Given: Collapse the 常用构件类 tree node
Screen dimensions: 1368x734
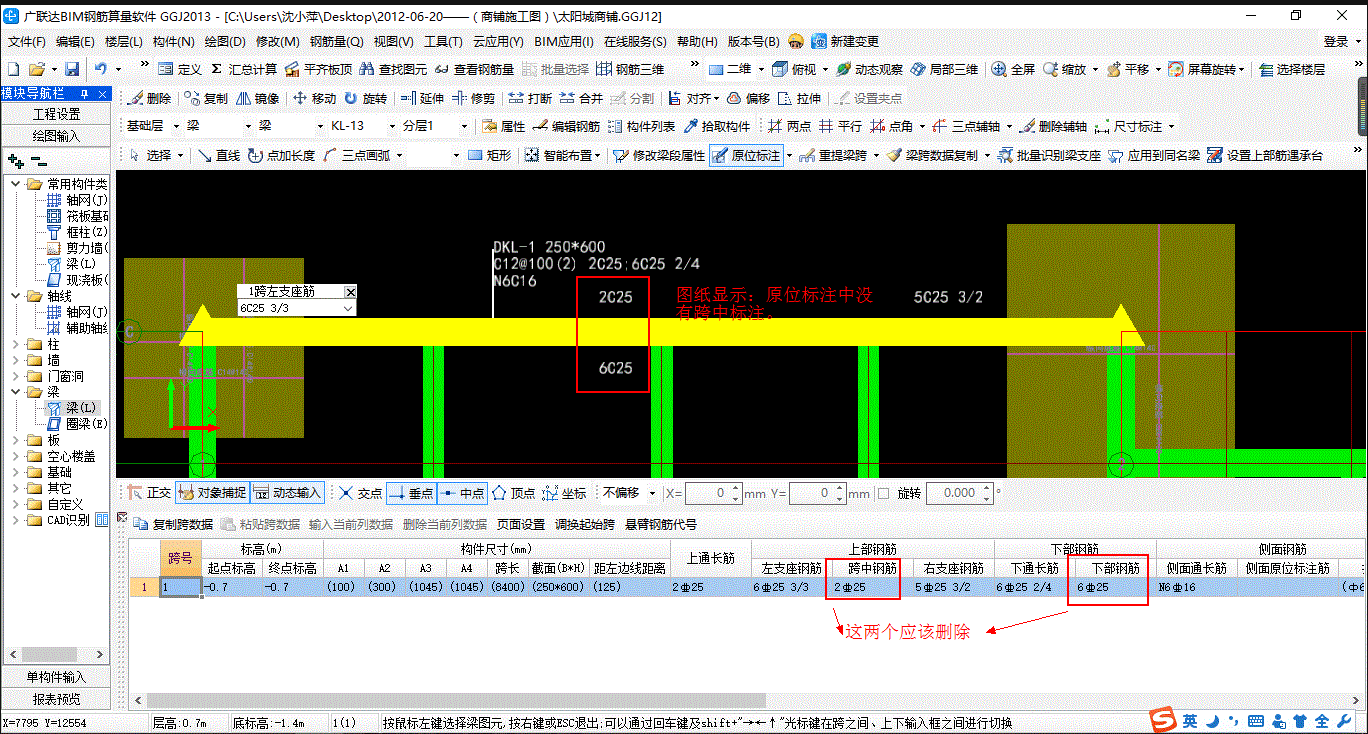Looking at the screenshot, I should 17,184.
